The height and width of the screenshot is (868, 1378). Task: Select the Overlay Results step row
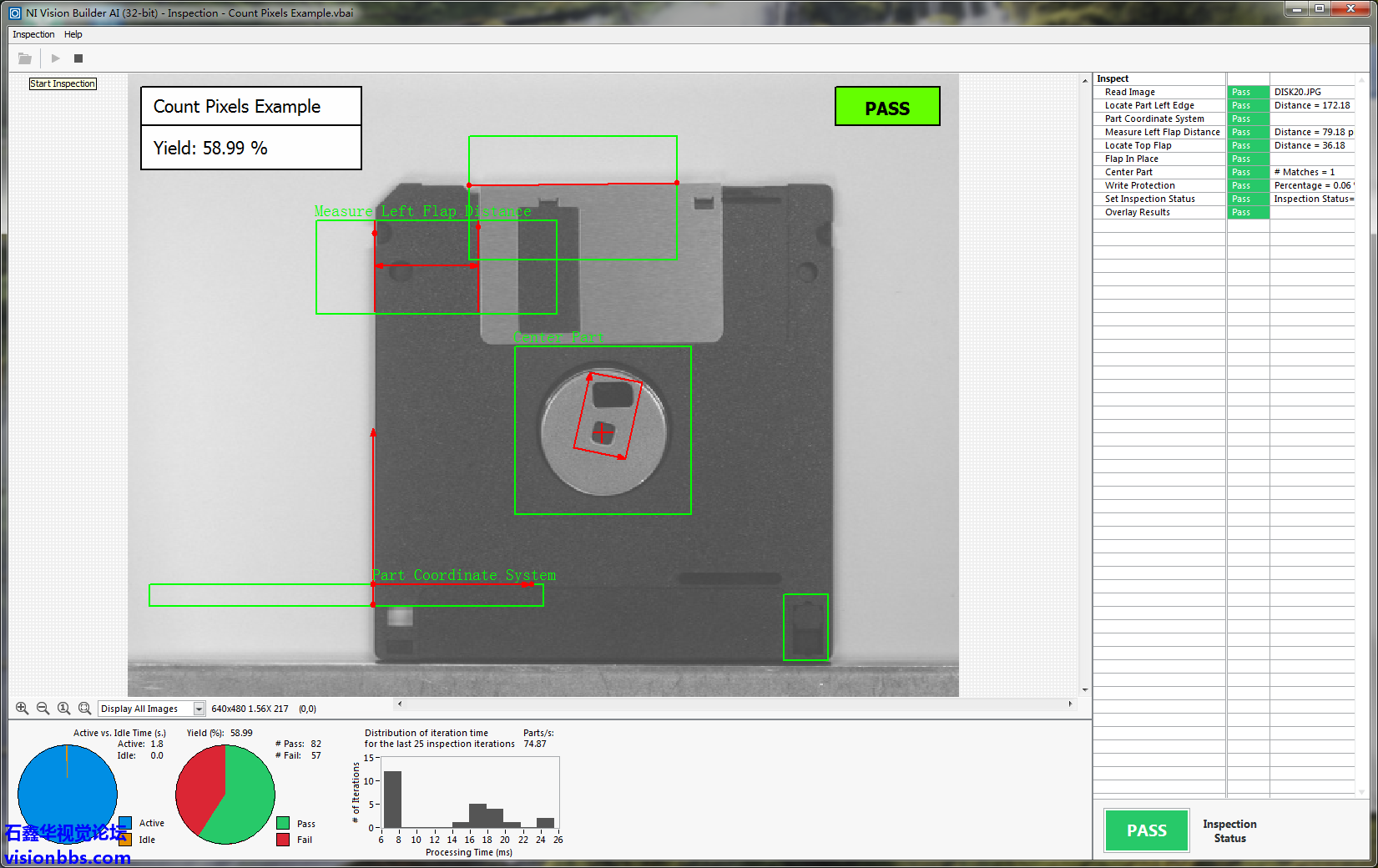click(x=1137, y=212)
